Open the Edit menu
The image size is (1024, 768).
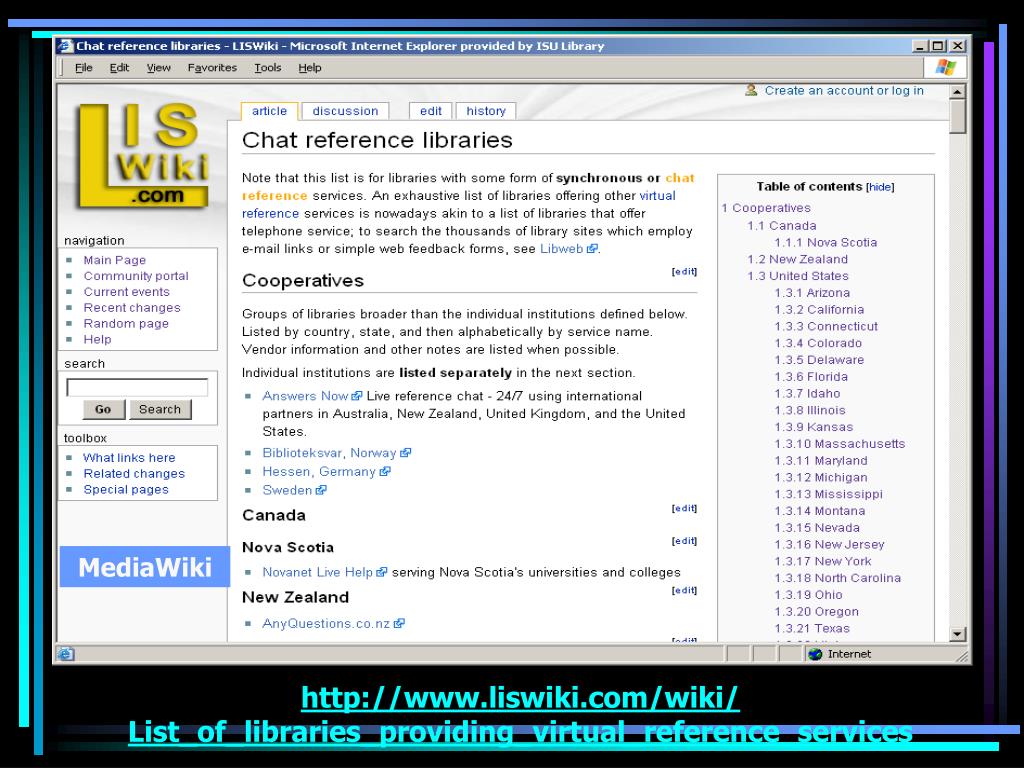coord(119,68)
